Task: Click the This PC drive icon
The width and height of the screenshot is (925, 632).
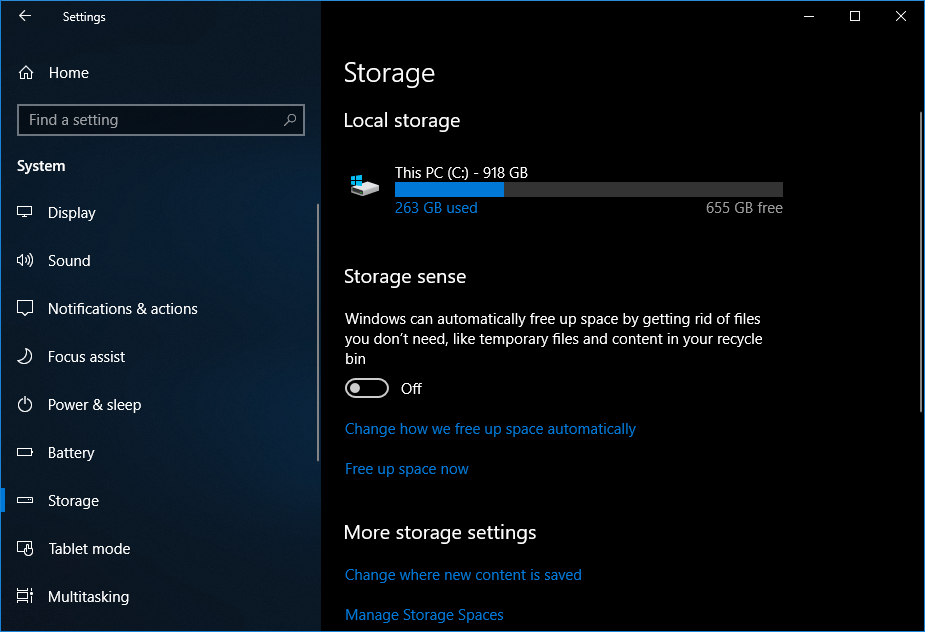Action: pyautogui.click(x=365, y=186)
